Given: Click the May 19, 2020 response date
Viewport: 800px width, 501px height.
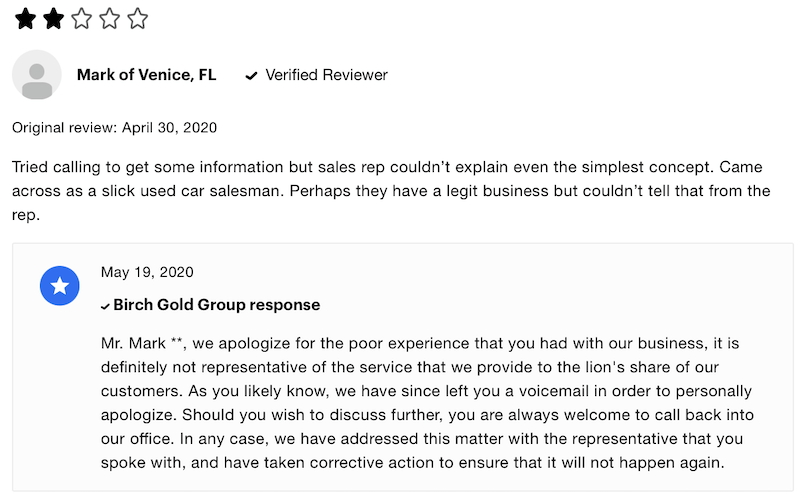Looking at the screenshot, I should [147, 272].
